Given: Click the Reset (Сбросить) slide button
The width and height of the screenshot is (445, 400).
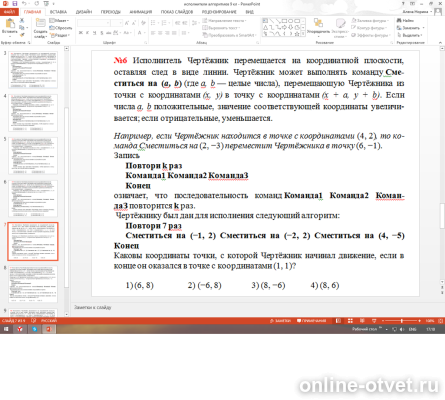Looking at the screenshot, I should point(61,28).
